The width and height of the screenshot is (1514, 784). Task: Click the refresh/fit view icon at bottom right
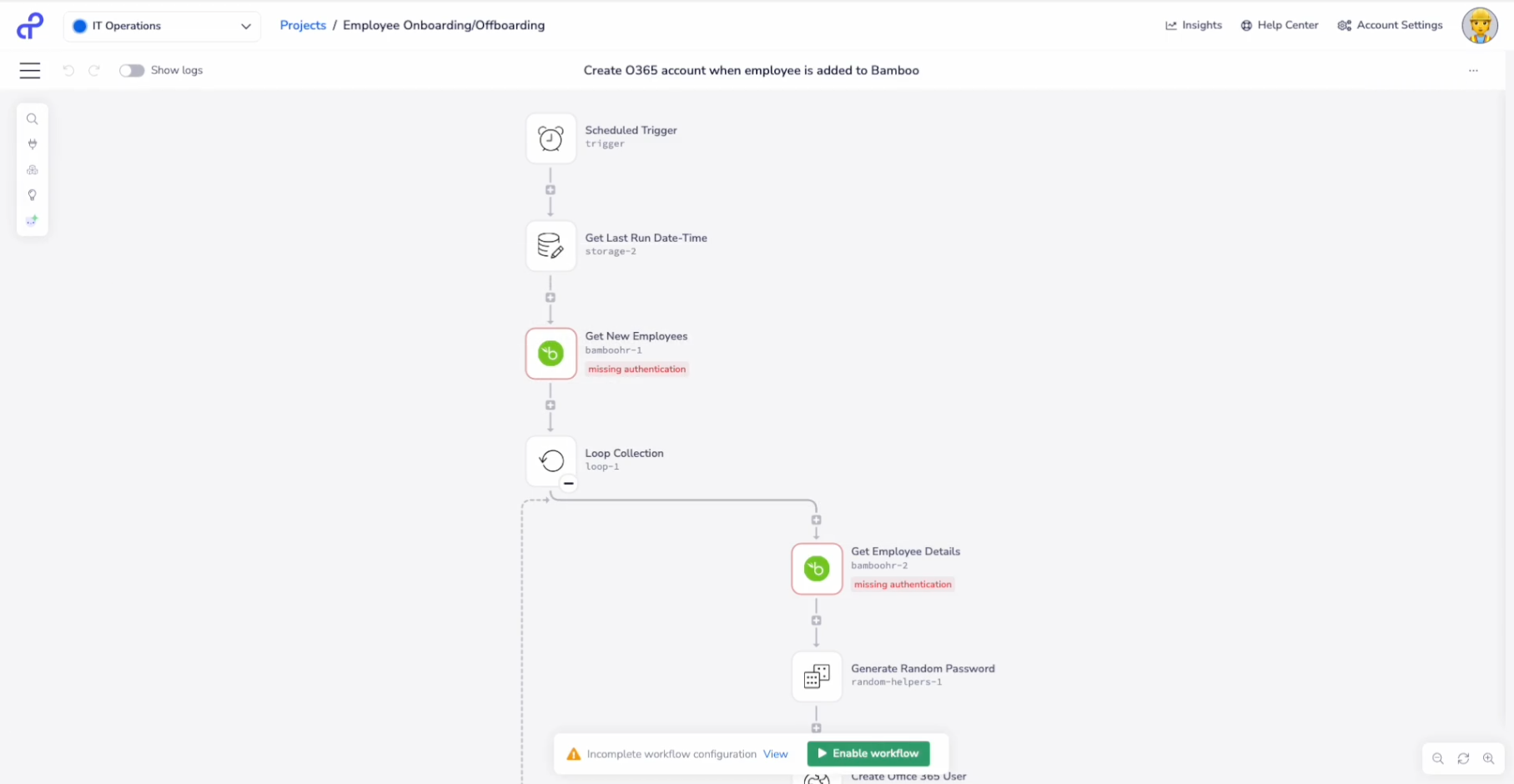pos(1463,758)
